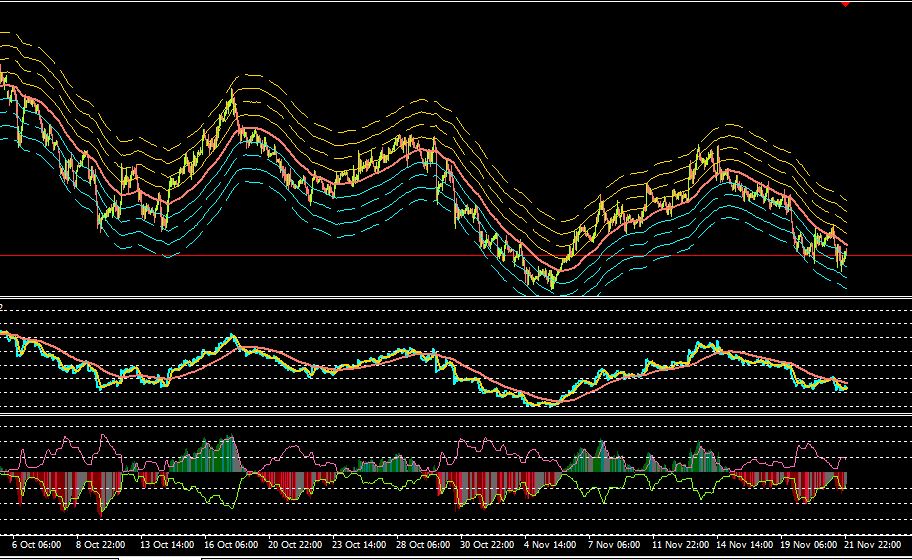Click the 7 Nov 06:00 time label
Viewport: 912px width, 560px height.
[x=614, y=545]
